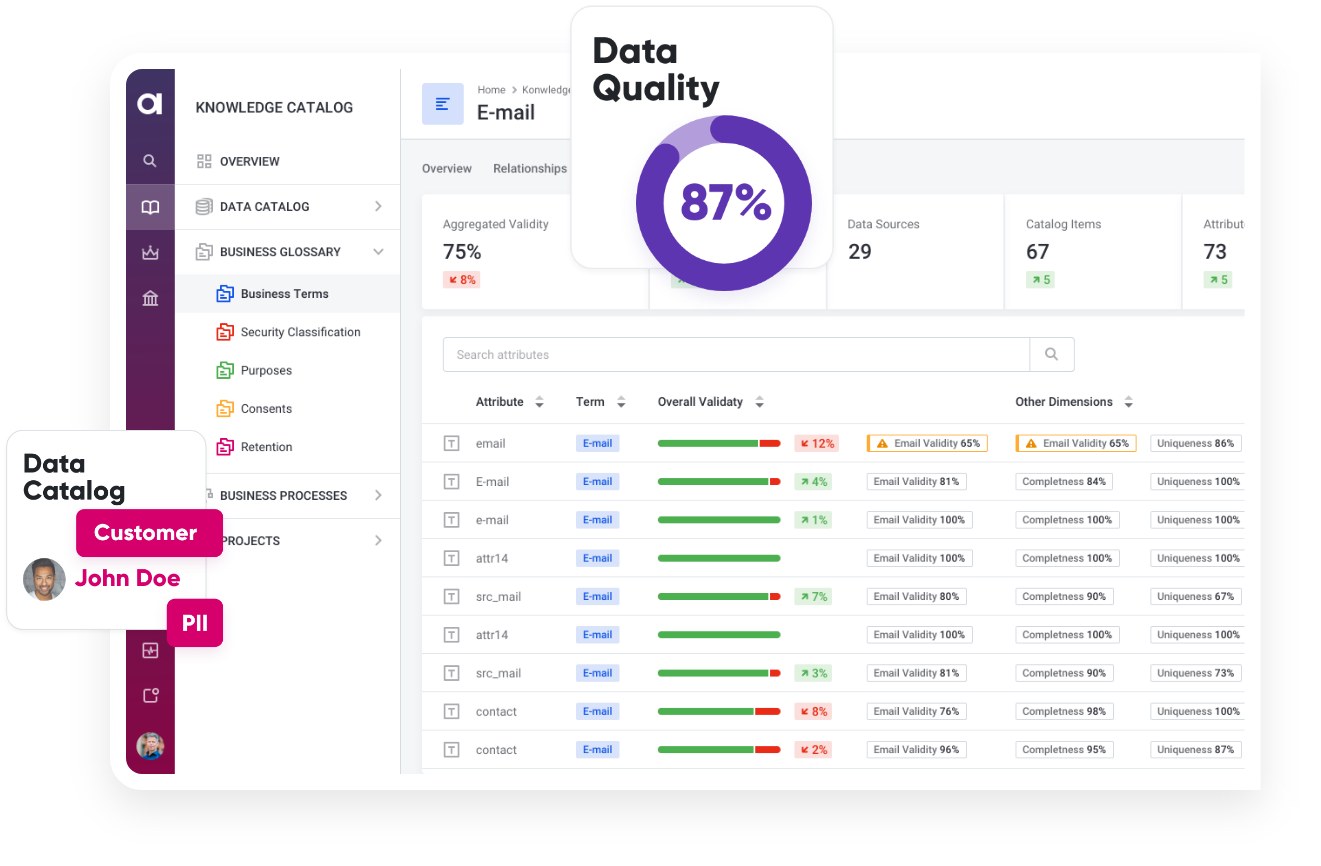This screenshot has width=1321, height=866.
Task: Click the e-mail attribute with 1% change
Action: 492,520
